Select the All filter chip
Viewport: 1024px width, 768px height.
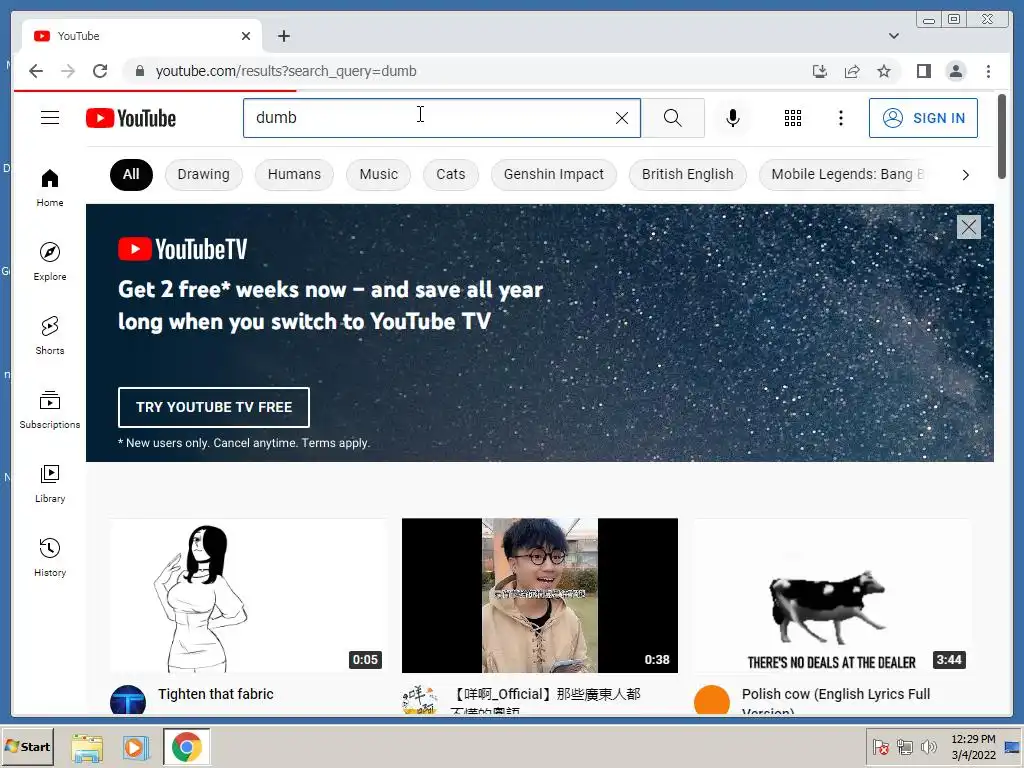pyautogui.click(x=131, y=174)
